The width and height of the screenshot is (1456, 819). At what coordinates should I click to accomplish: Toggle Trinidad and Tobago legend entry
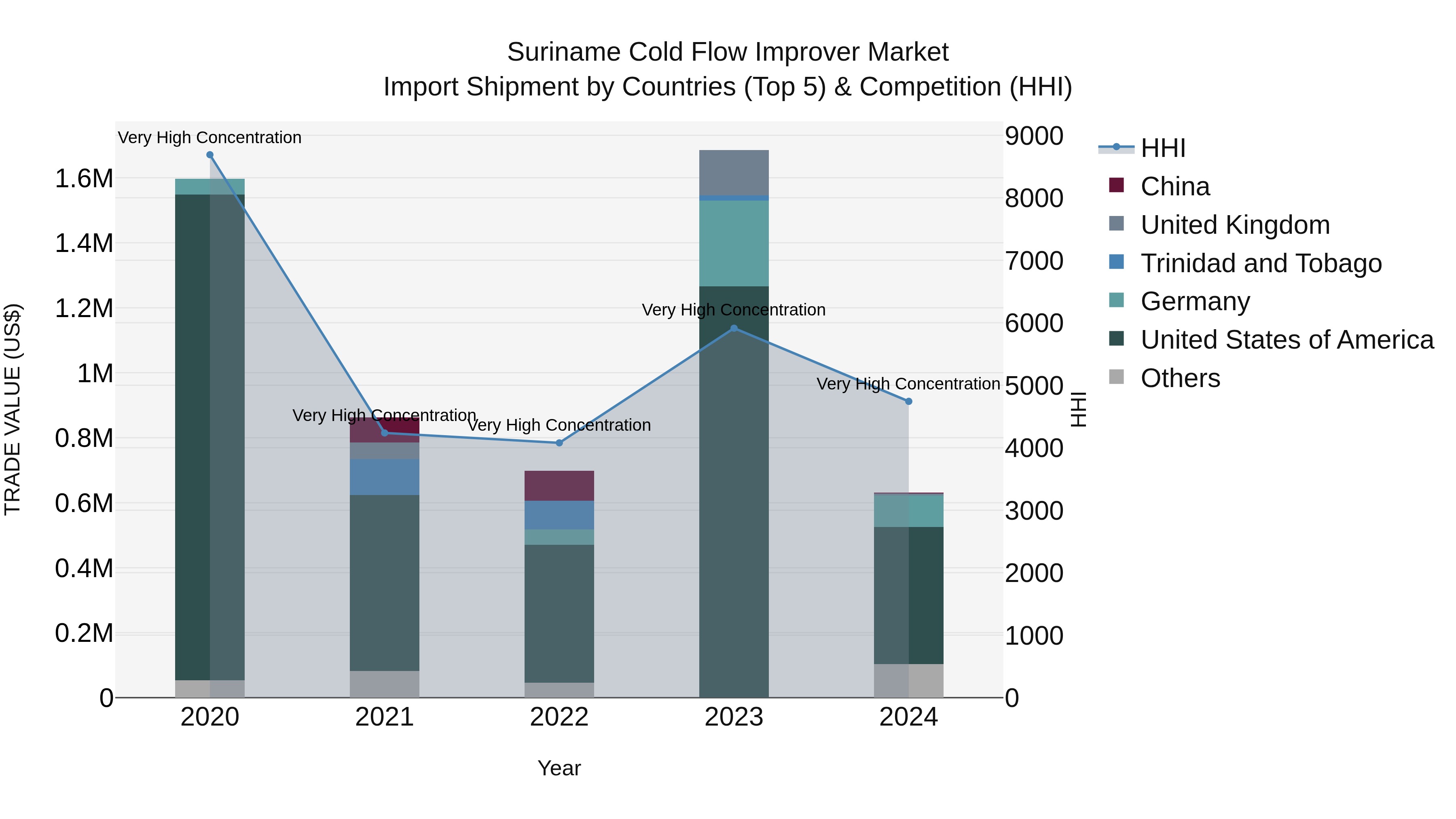tap(1246, 263)
